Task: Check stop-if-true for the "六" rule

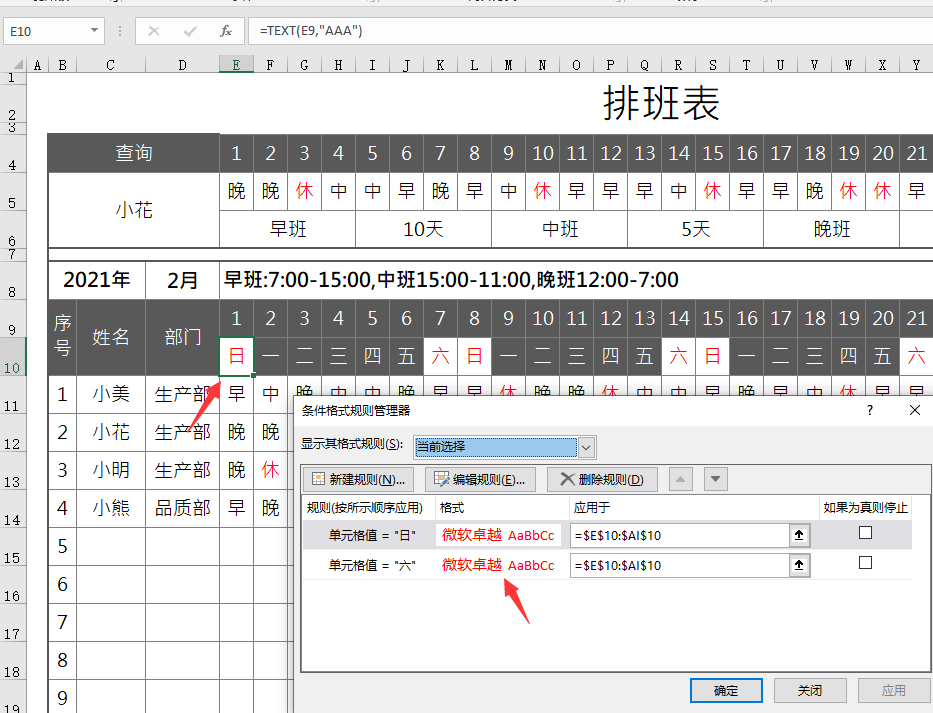Action: (x=865, y=563)
